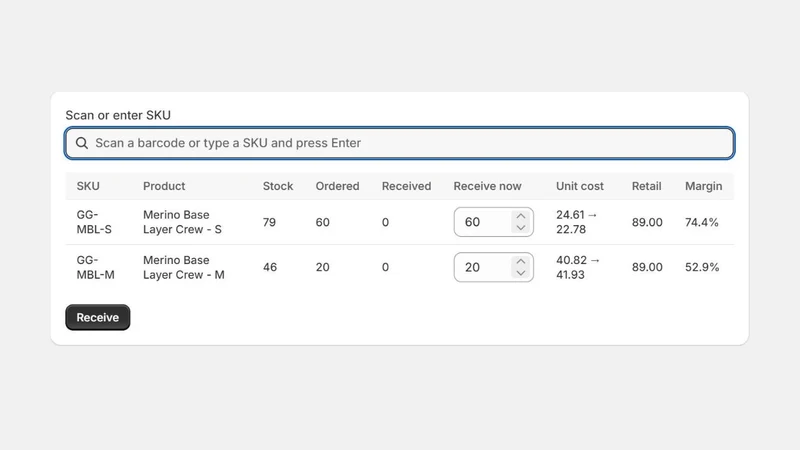Screen dimensions: 800x450
Task: Select the GG-MBL-S SKU cell
Action: 94,222
